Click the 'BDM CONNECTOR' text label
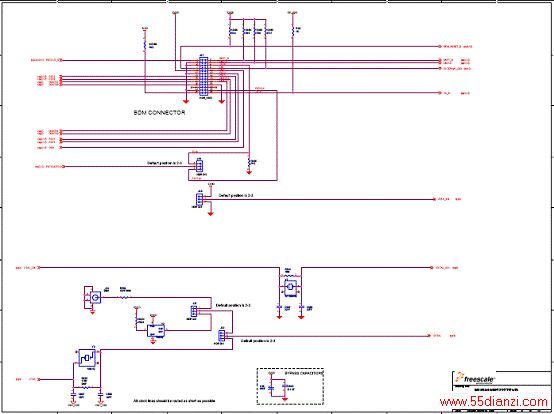Screen dimensions: 554x414 coord(159,113)
